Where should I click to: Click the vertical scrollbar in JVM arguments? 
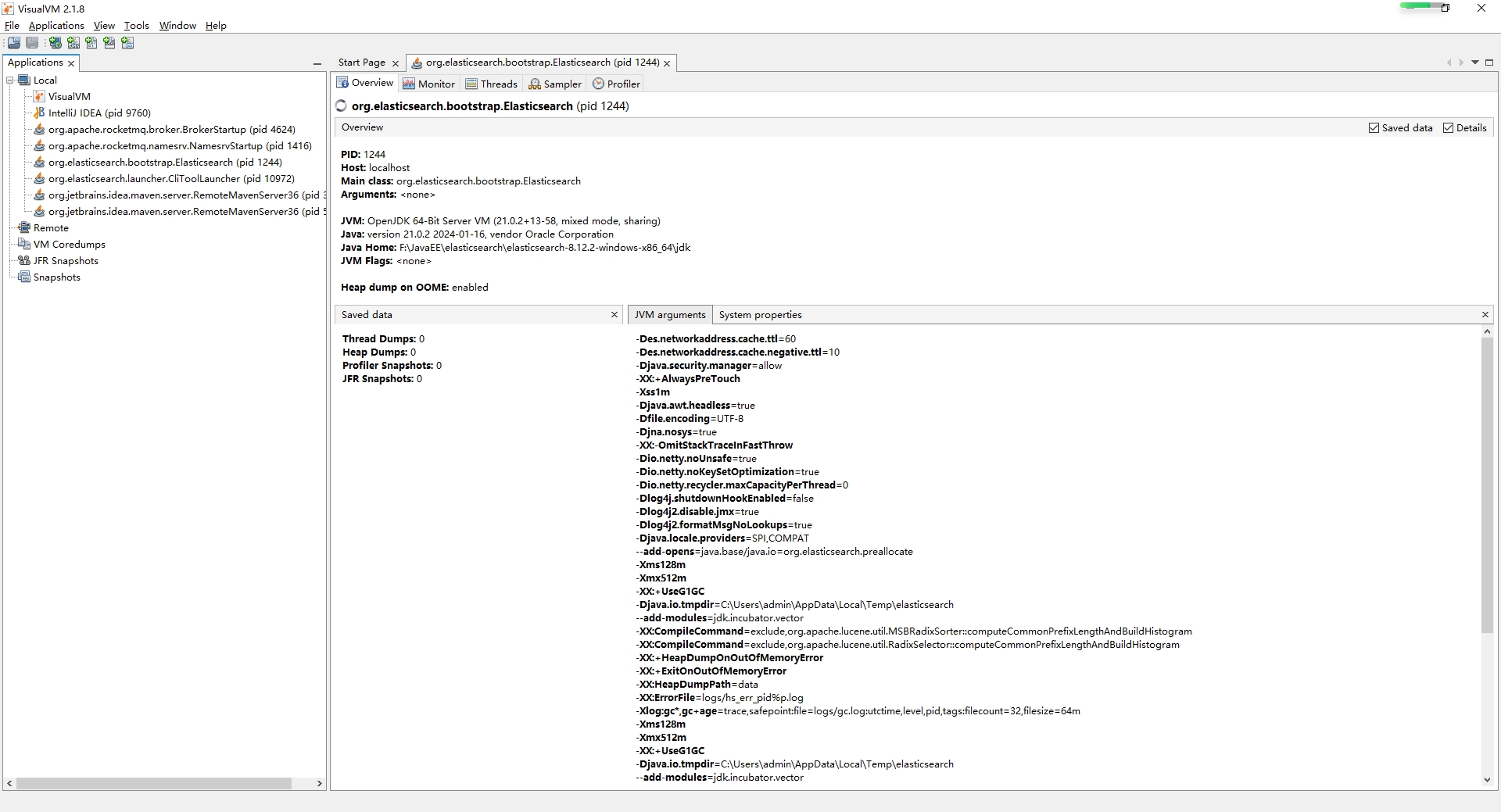(x=1487, y=485)
